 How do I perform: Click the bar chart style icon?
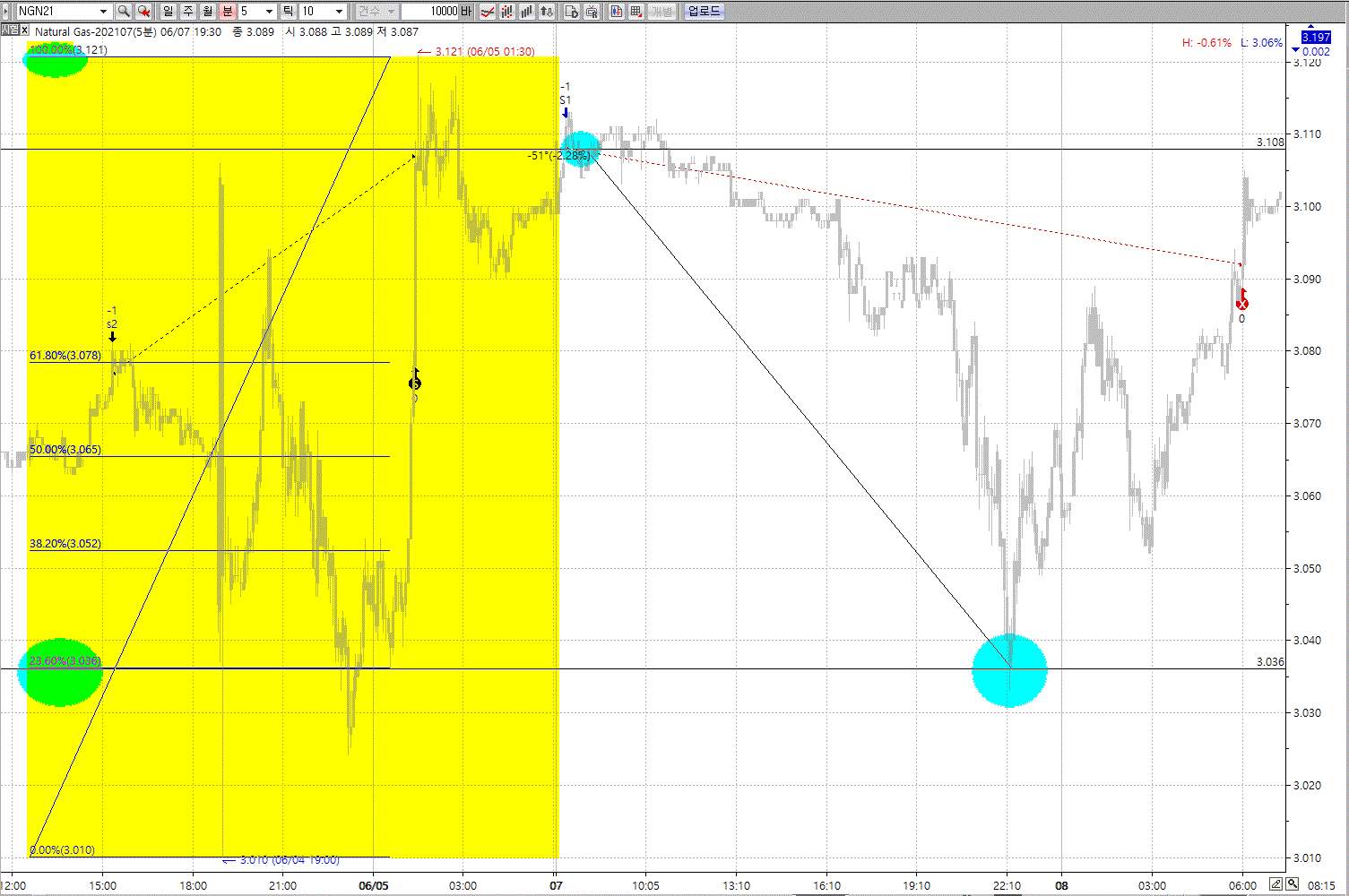click(x=527, y=12)
